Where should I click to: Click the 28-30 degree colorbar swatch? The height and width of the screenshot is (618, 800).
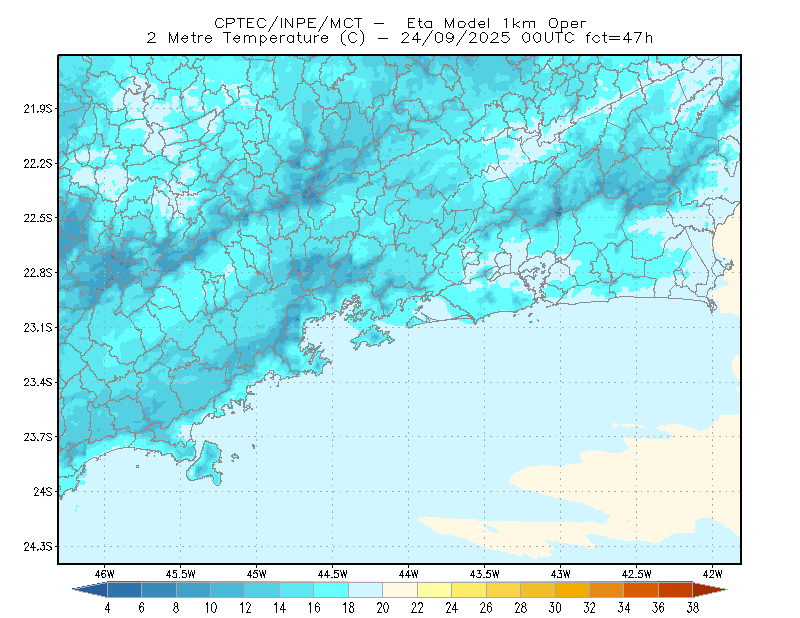click(x=538, y=590)
